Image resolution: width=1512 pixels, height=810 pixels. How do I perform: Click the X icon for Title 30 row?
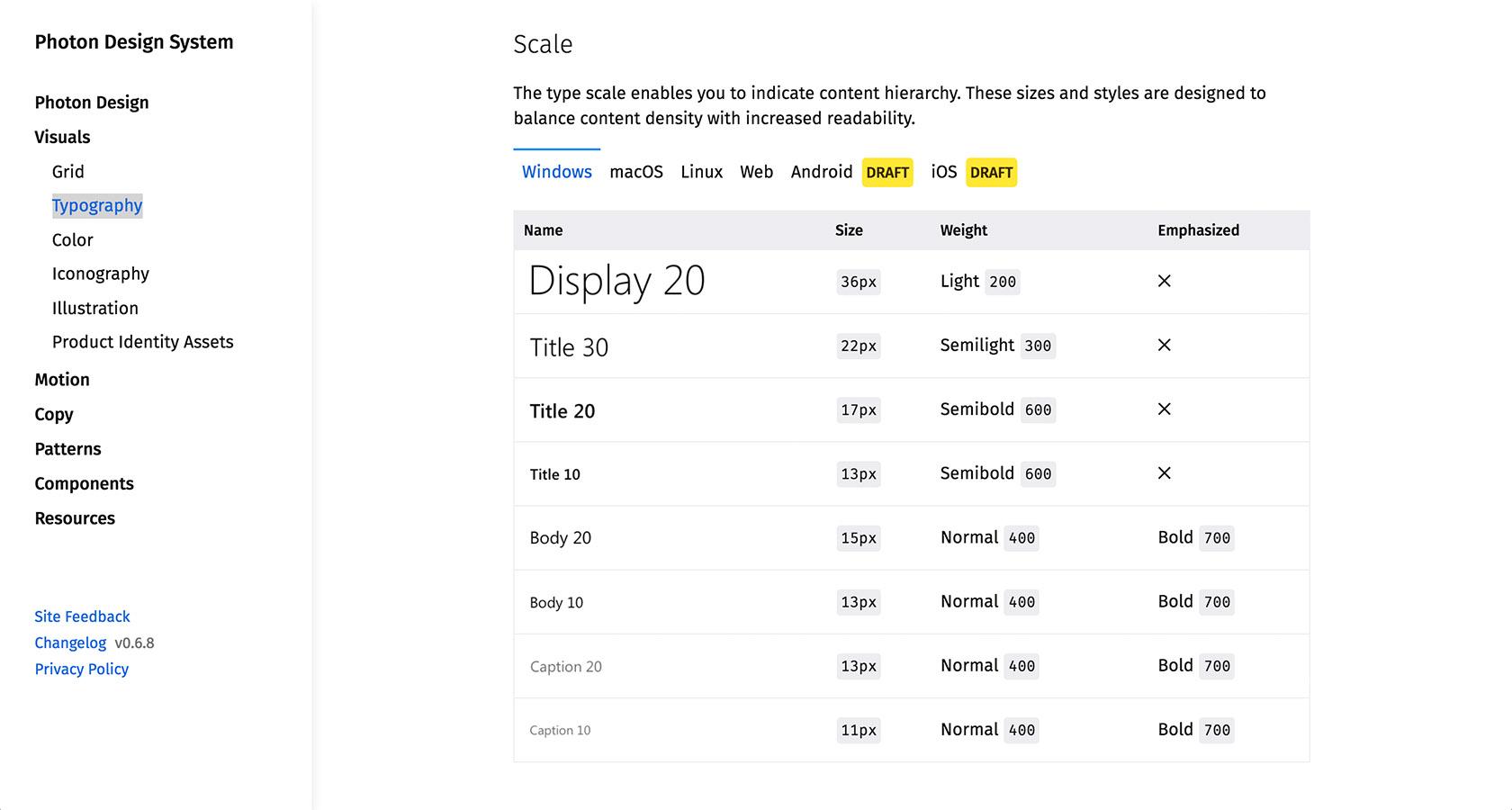[1164, 346]
